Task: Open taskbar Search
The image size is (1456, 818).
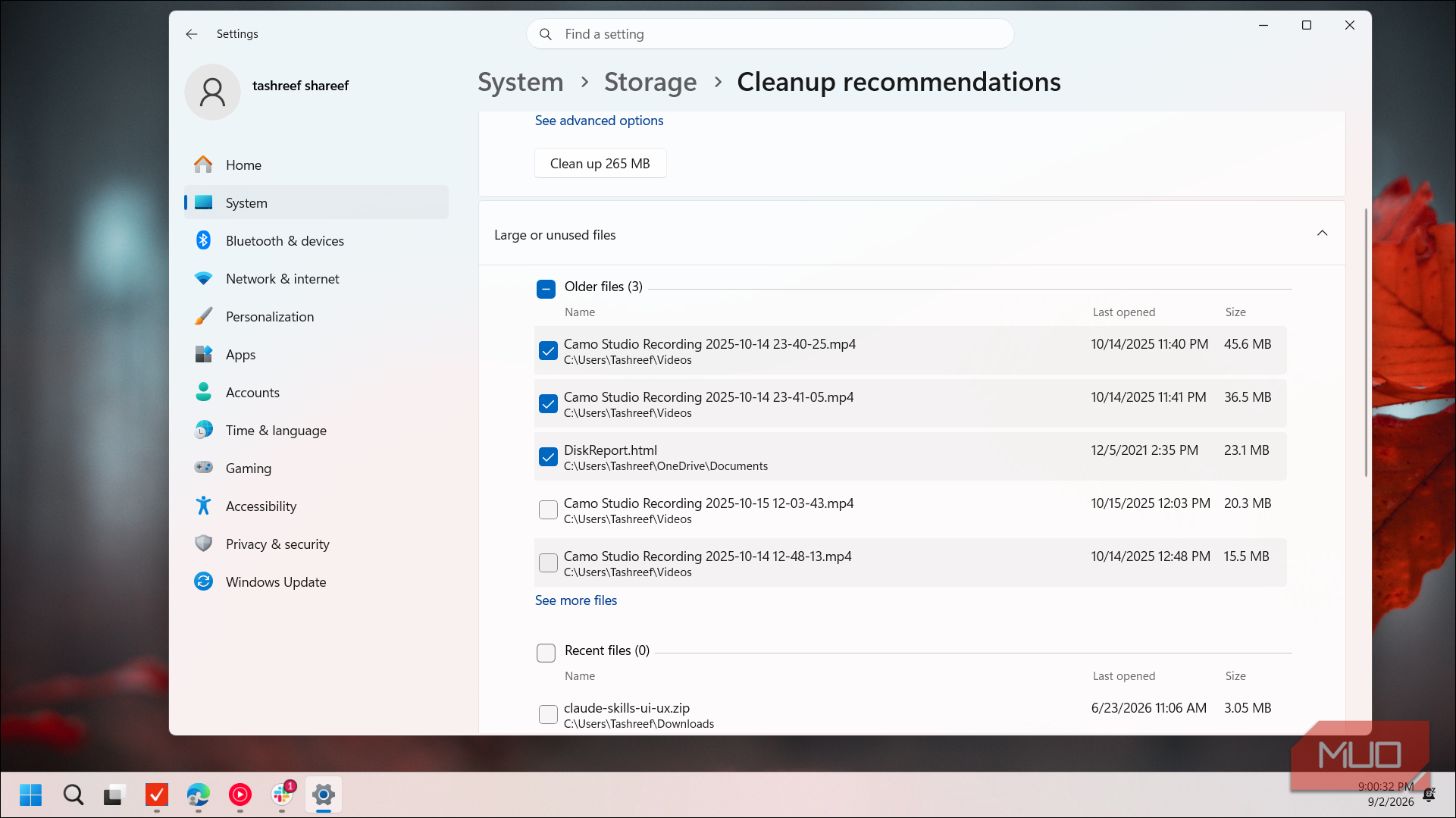Action: [x=73, y=794]
